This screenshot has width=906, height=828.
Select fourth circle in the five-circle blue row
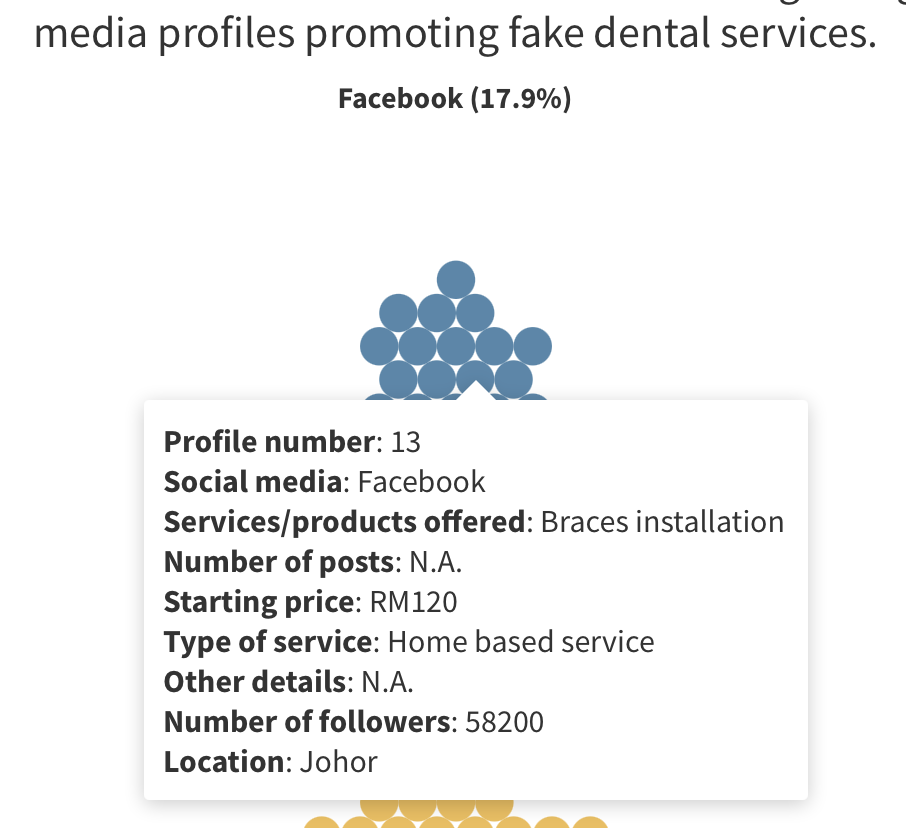coord(494,346)
